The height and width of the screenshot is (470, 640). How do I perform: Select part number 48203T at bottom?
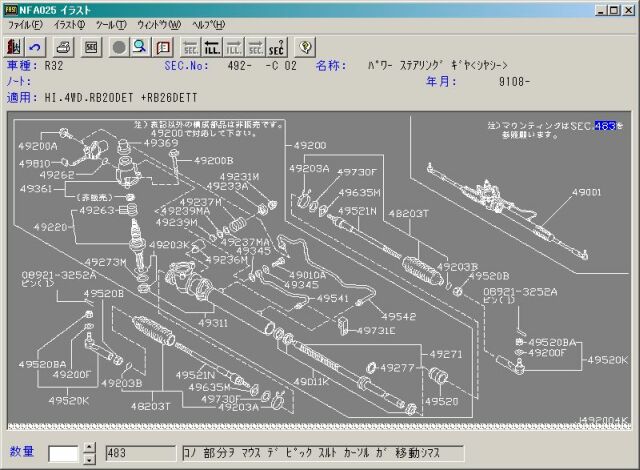coord(151,406)
